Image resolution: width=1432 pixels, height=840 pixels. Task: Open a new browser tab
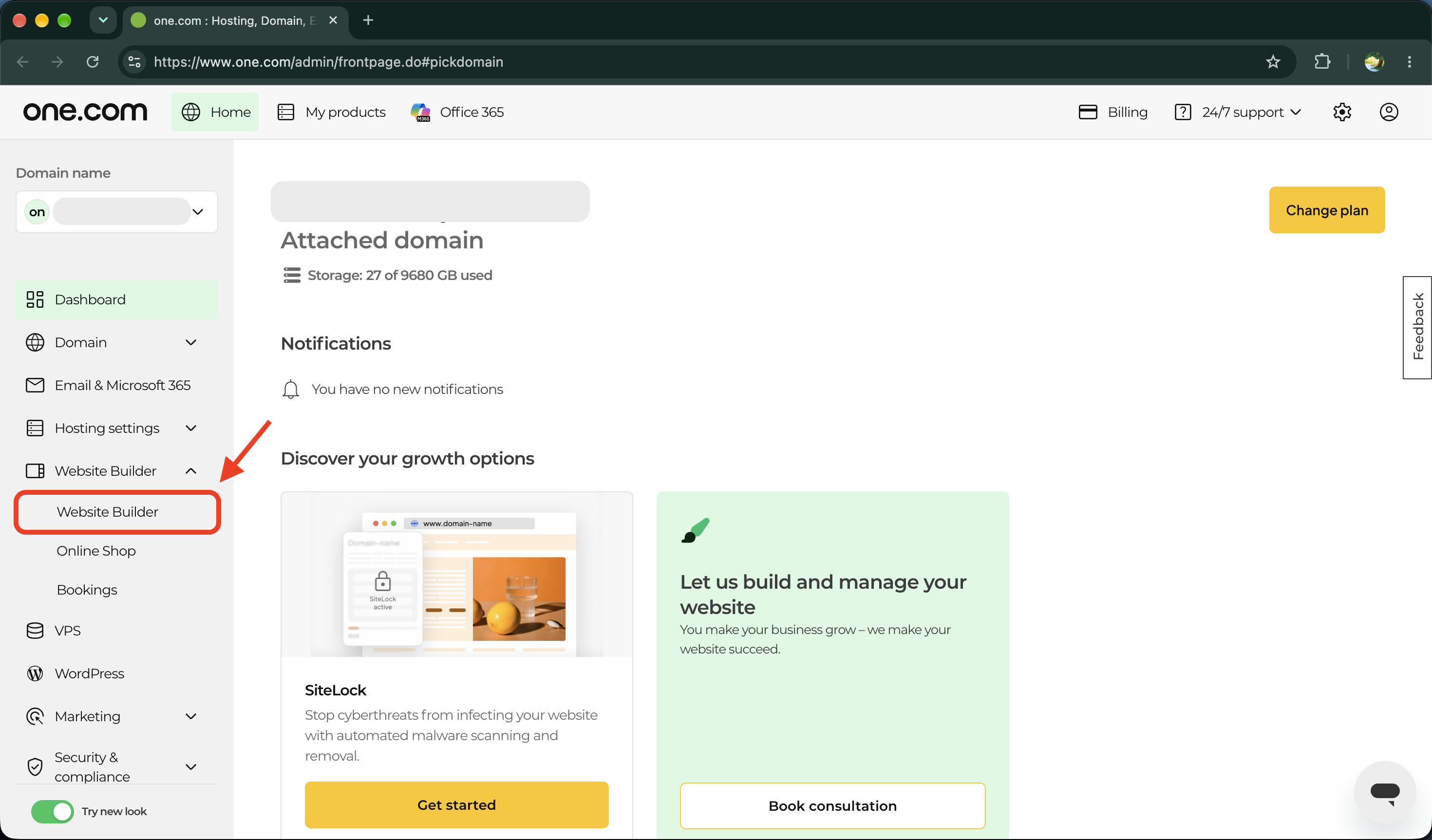368,20
